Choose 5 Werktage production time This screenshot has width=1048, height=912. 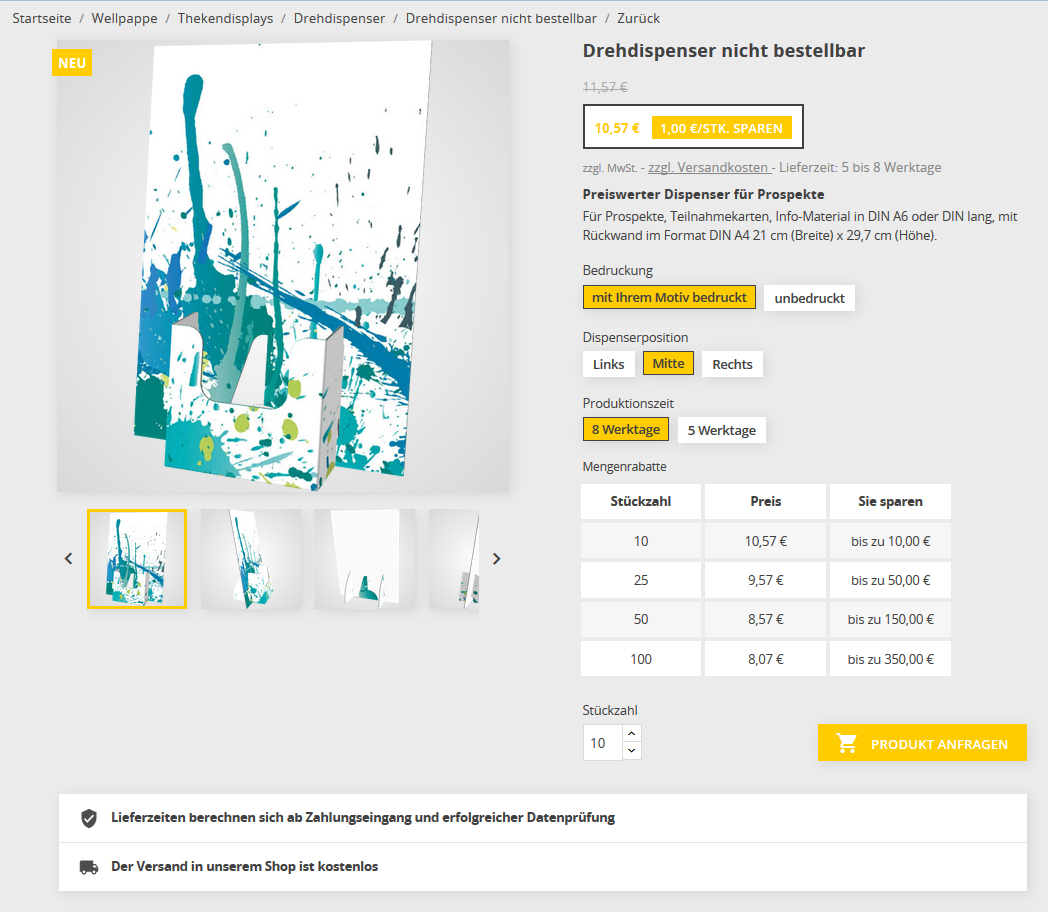[x=722, y=430]
